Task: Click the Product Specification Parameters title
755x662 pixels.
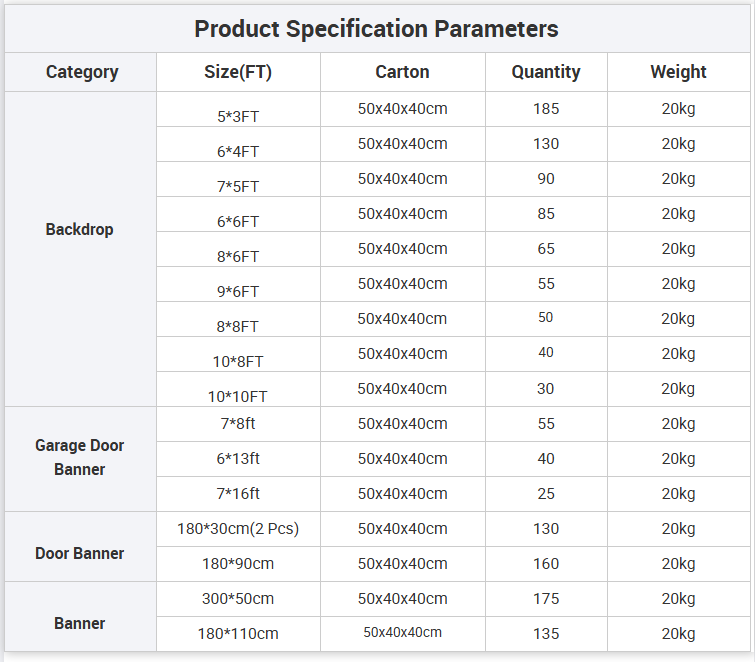Action: coord(376,28)
